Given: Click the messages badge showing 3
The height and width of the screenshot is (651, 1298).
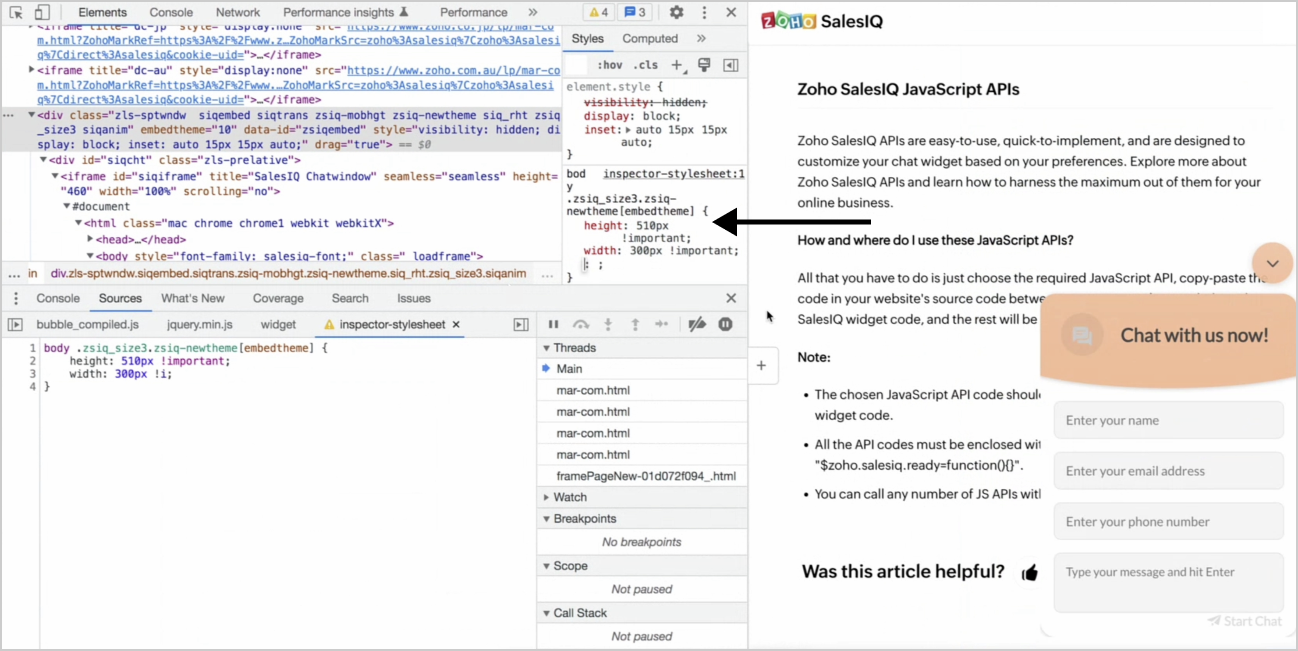Looking at the screenshot, I should 635,13.
